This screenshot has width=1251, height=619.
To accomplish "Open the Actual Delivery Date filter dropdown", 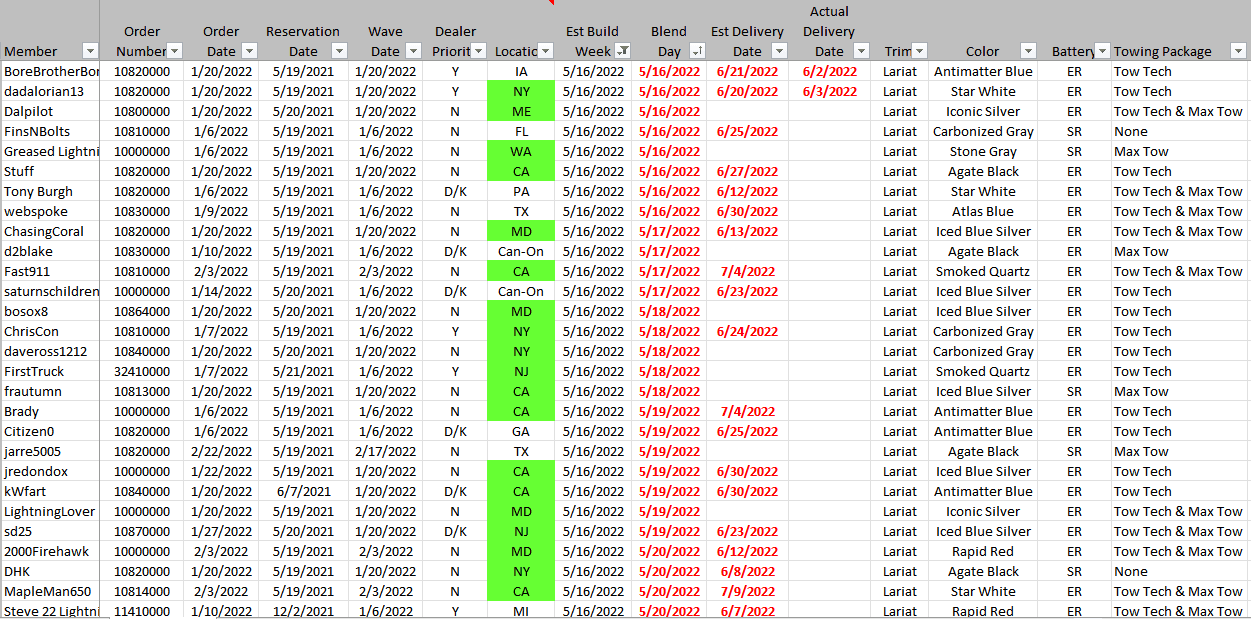I will [862, 51].
